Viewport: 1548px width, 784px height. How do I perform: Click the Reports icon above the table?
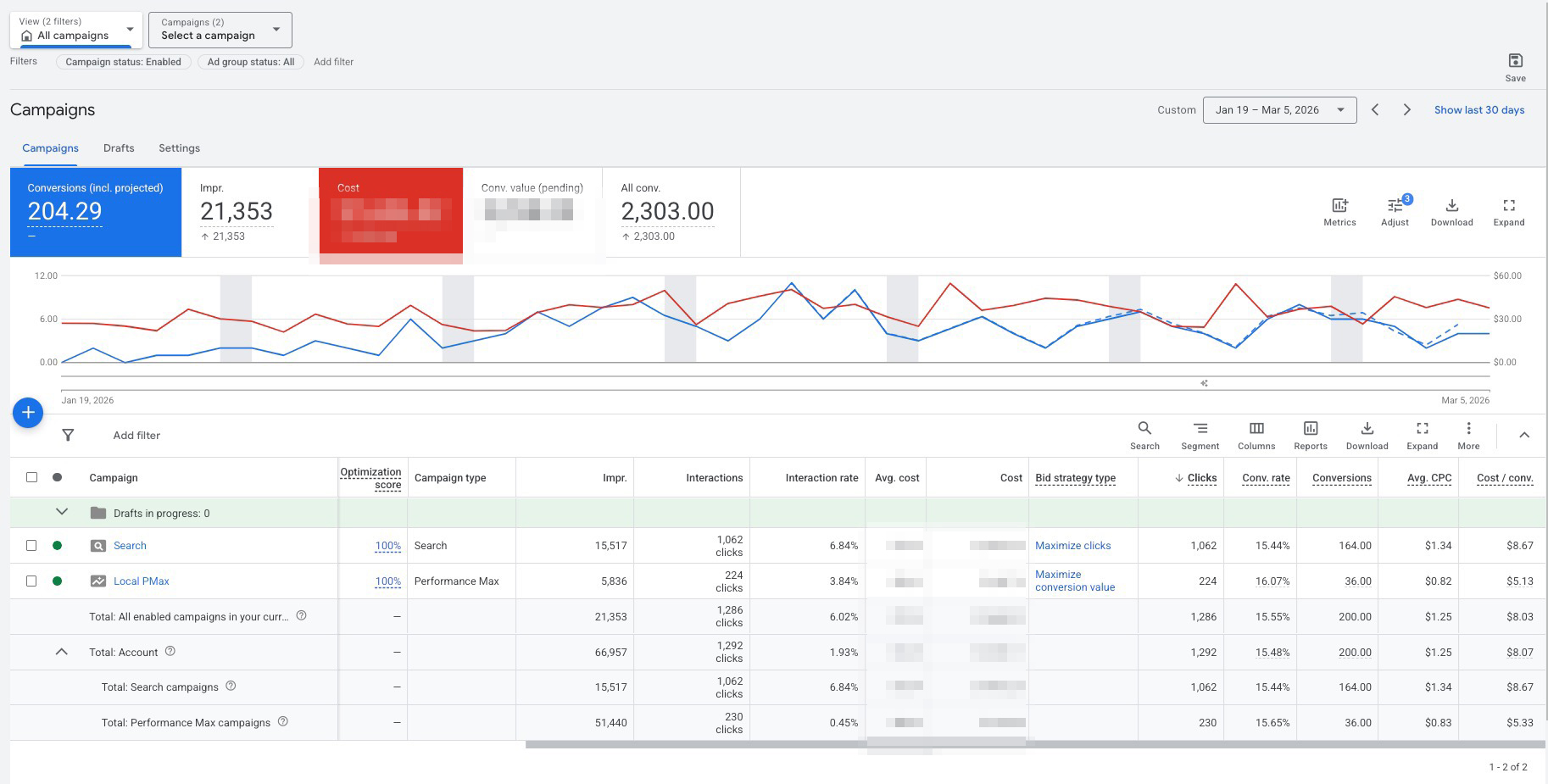tap(1311, 434)
